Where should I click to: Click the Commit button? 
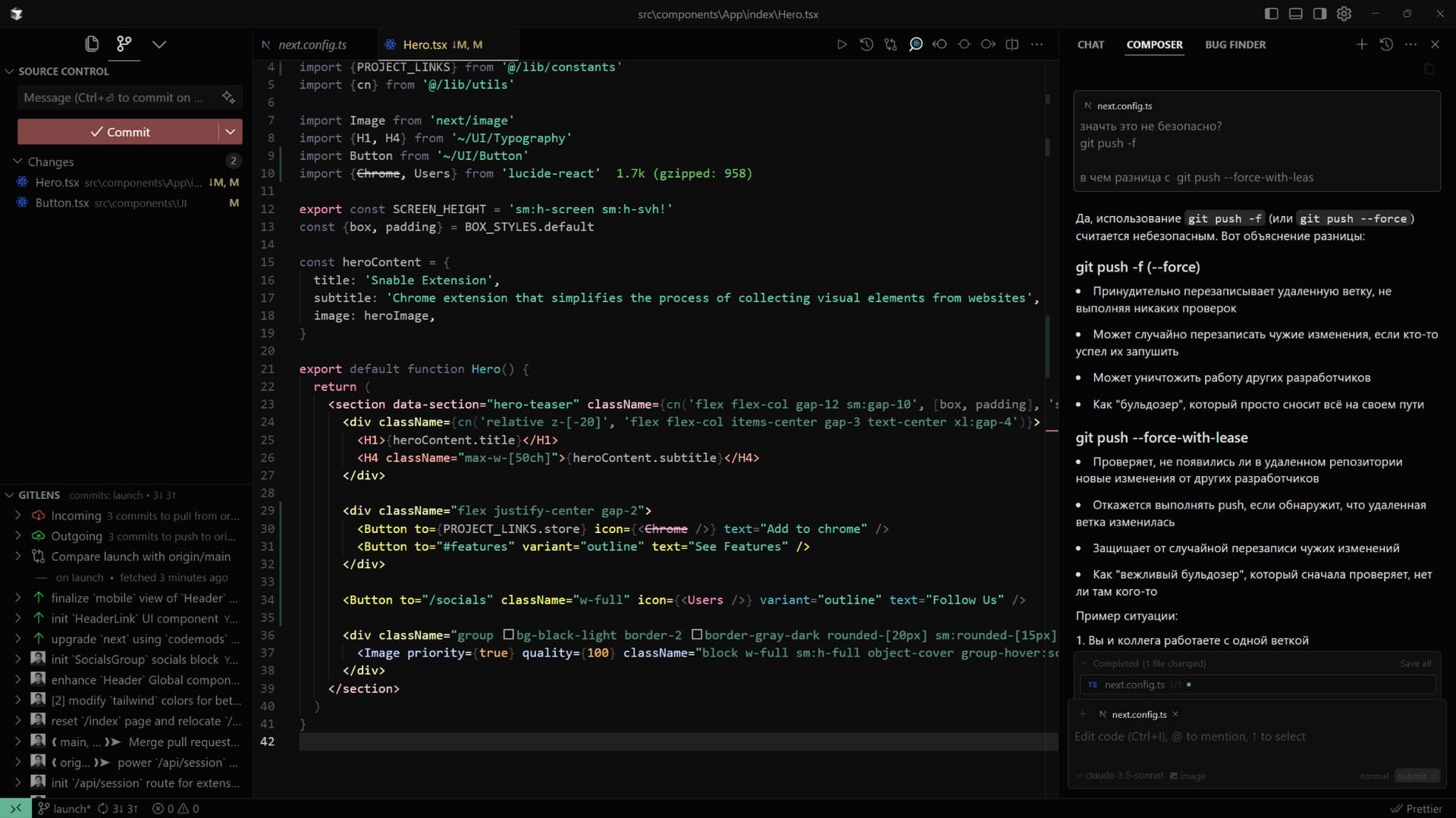click(x=119, y=131)
